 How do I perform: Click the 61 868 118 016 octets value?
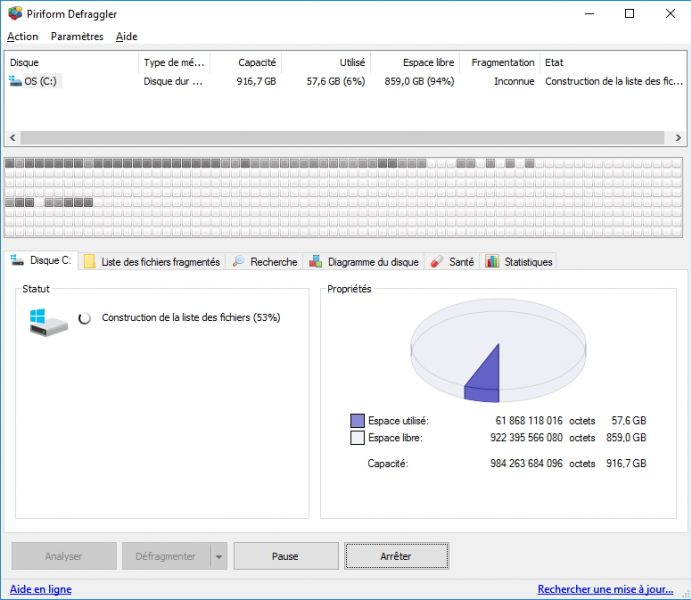tap(529, 421)
